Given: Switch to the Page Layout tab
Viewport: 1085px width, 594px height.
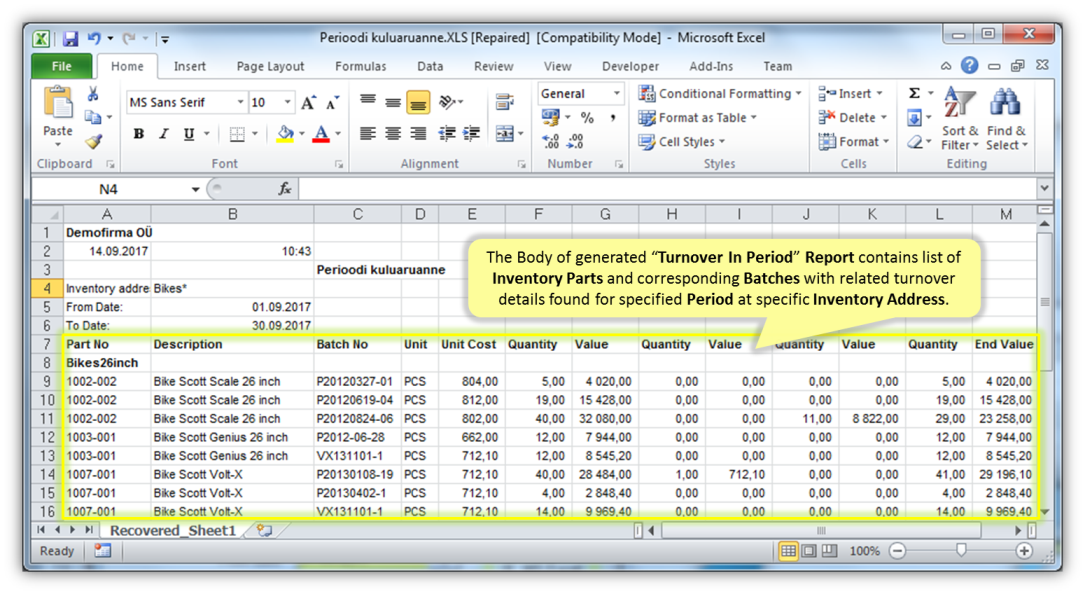Looking at the screenshot, I should [270, 66].
